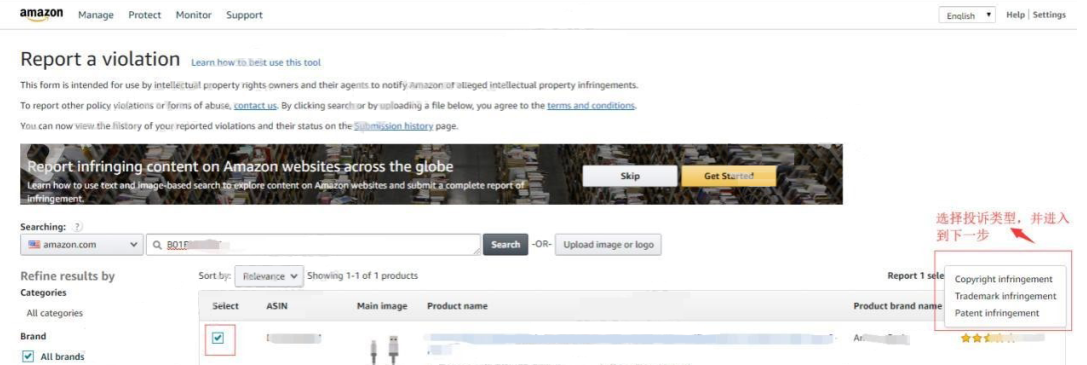This screenshot has height=365, width=1087.
Task: Click the Searching help question icon
Action: pos(78,227)
